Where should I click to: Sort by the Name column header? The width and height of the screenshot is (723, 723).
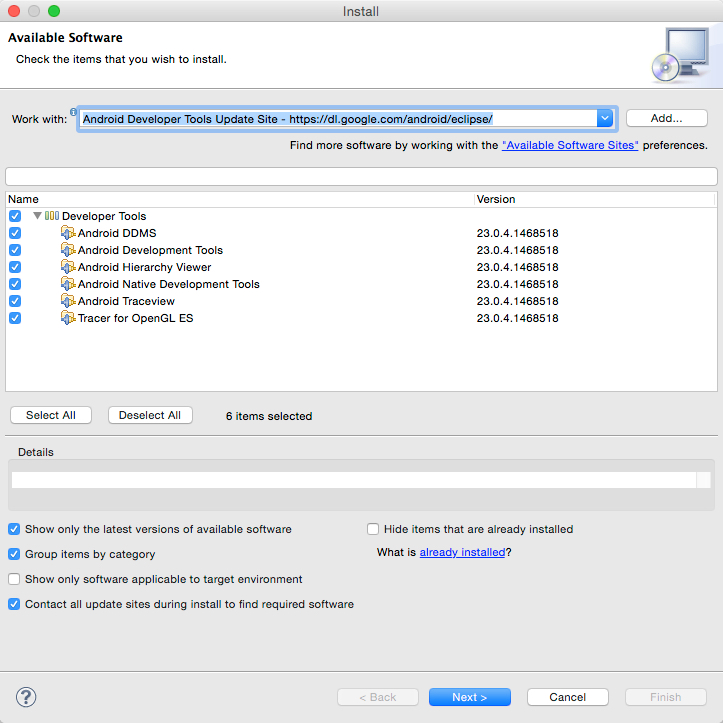coord(240,199)
